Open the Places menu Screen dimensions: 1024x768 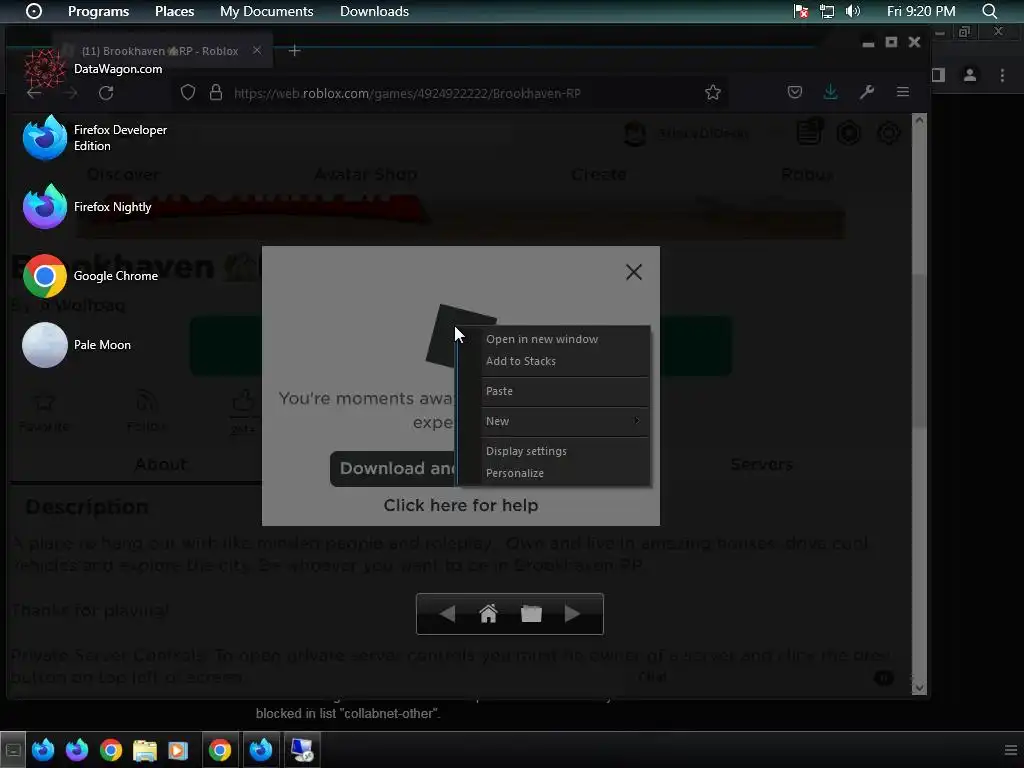174,11
